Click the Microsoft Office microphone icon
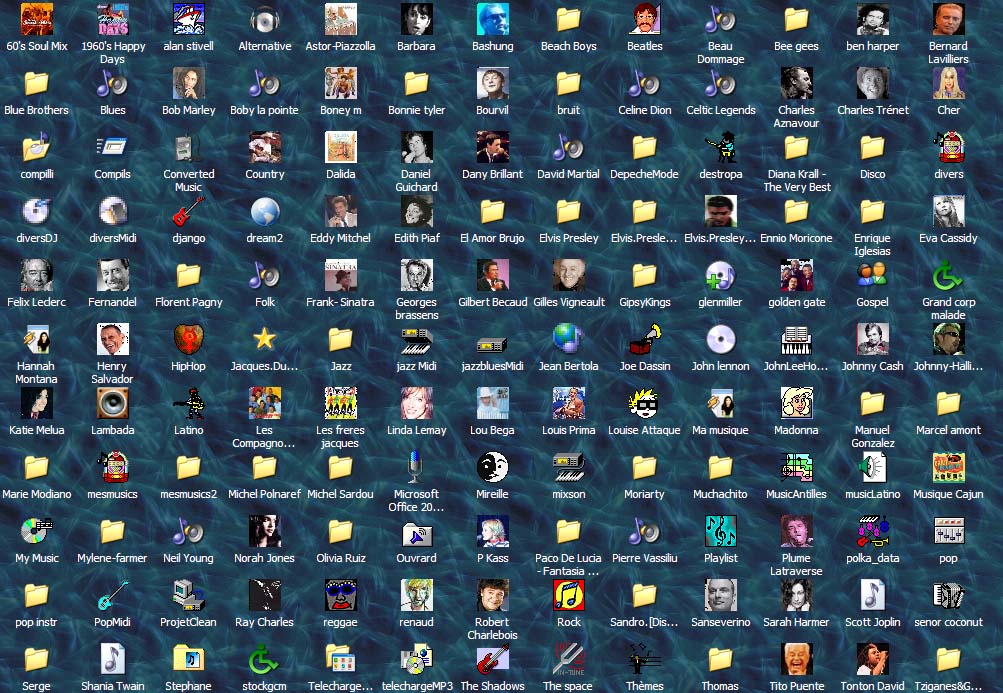Viewport: 1003px width, 693px height. [416, 467]
